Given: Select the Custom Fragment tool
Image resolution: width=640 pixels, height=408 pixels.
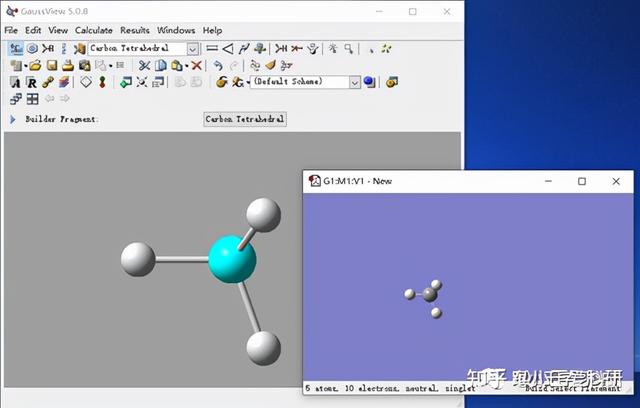Looking at the screenshot, I should tap(79, 49).
